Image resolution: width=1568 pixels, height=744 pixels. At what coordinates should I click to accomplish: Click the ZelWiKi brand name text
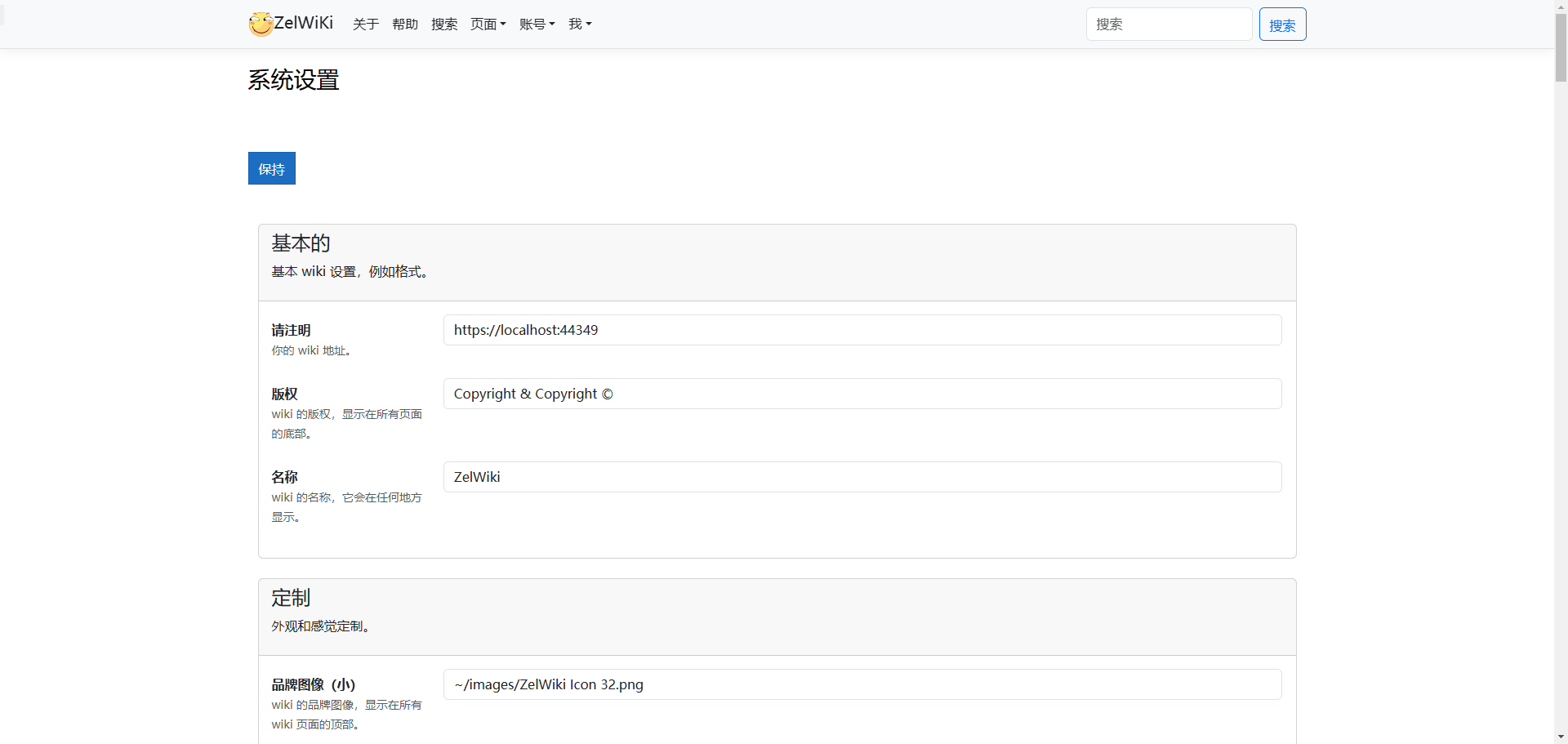304,23
